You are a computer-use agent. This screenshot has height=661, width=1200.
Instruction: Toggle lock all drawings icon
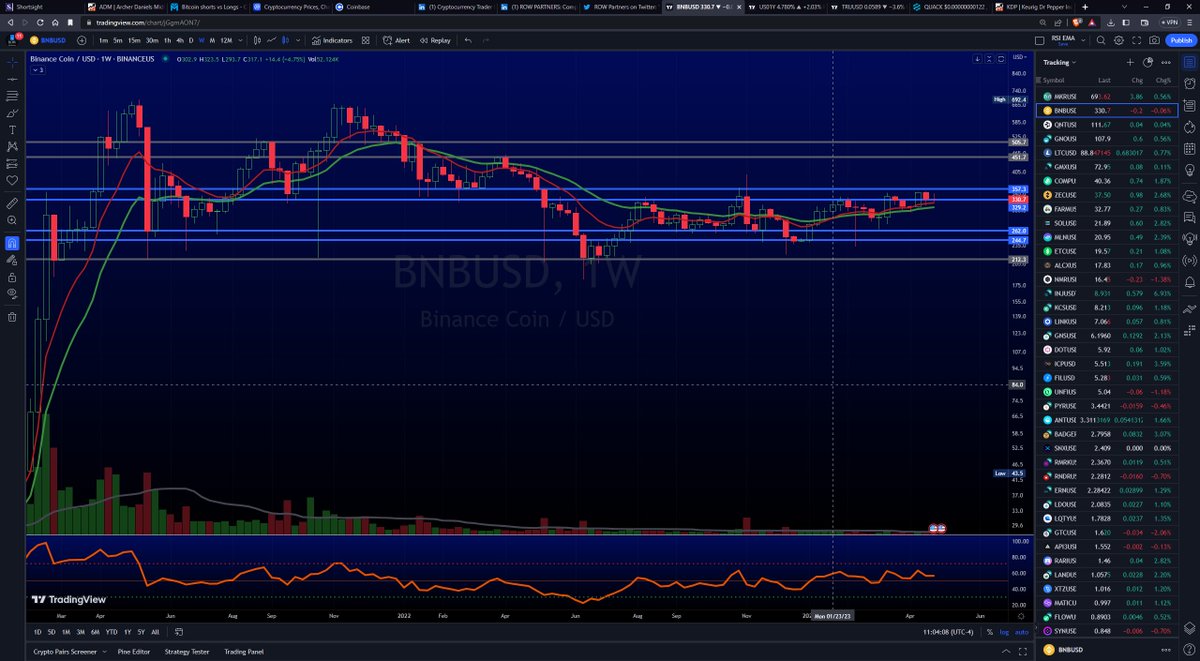click(x=11, y=275)
